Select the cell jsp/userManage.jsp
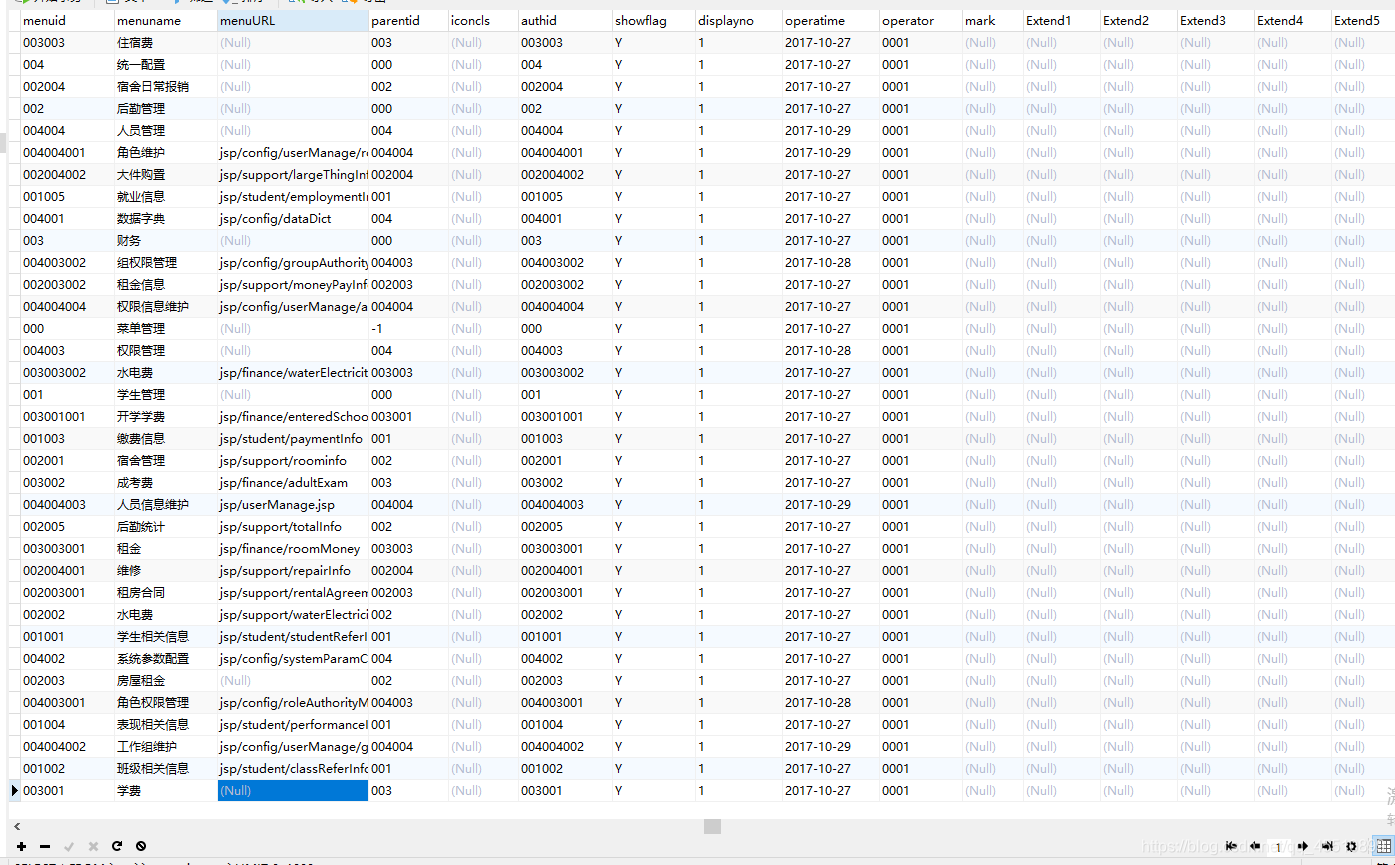This screenshot has height=865, width=1395. coord(292,504)
